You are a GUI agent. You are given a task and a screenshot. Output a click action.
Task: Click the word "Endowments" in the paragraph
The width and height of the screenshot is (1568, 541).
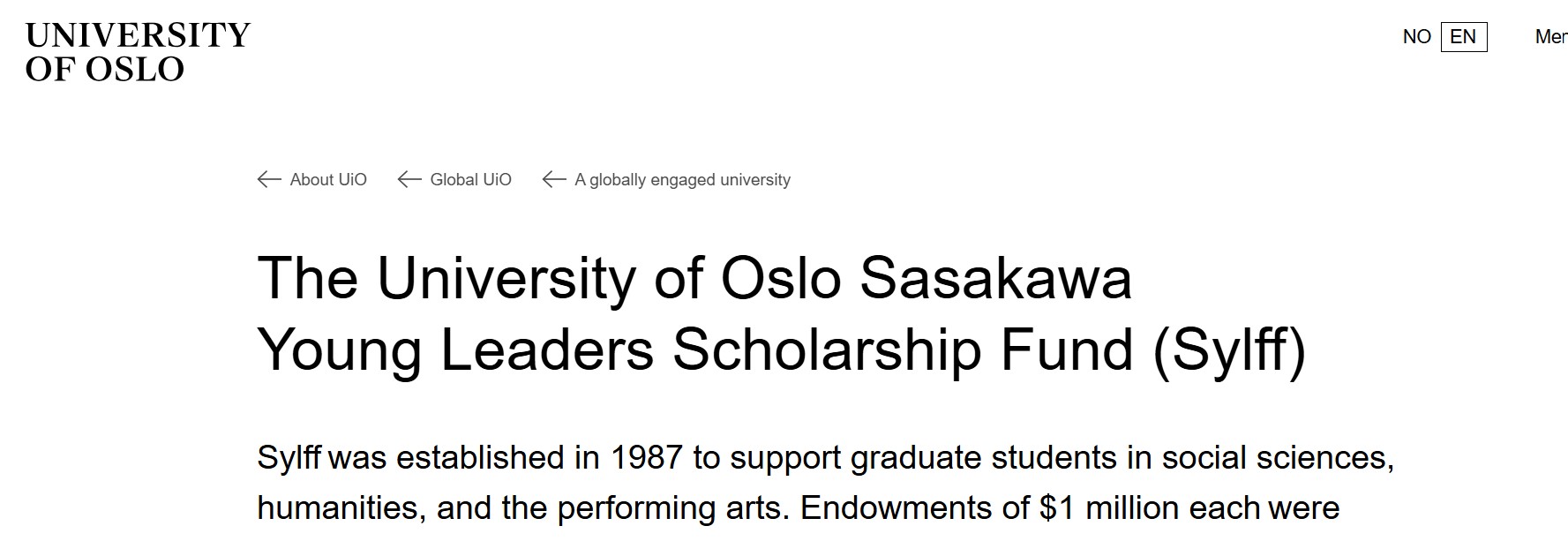(x=914, y=508)
